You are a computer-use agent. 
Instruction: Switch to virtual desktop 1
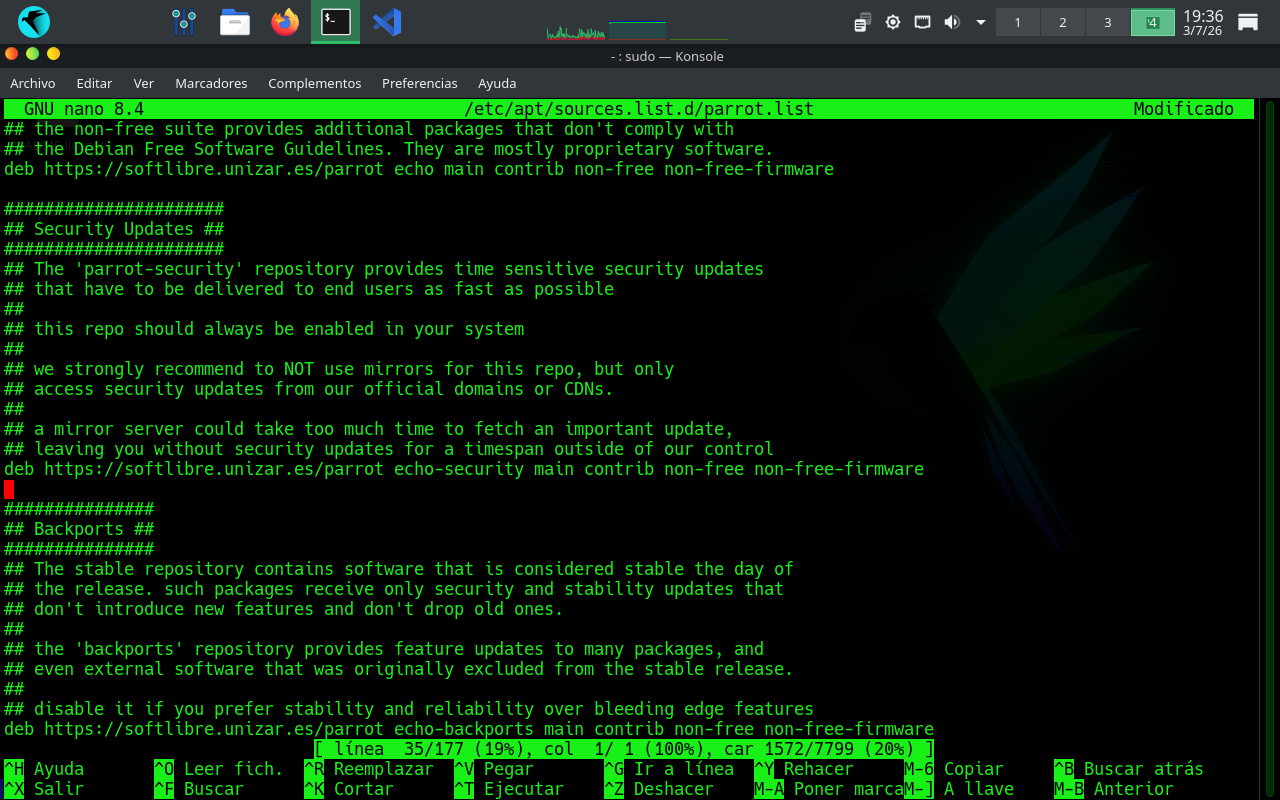(1018, 22)
